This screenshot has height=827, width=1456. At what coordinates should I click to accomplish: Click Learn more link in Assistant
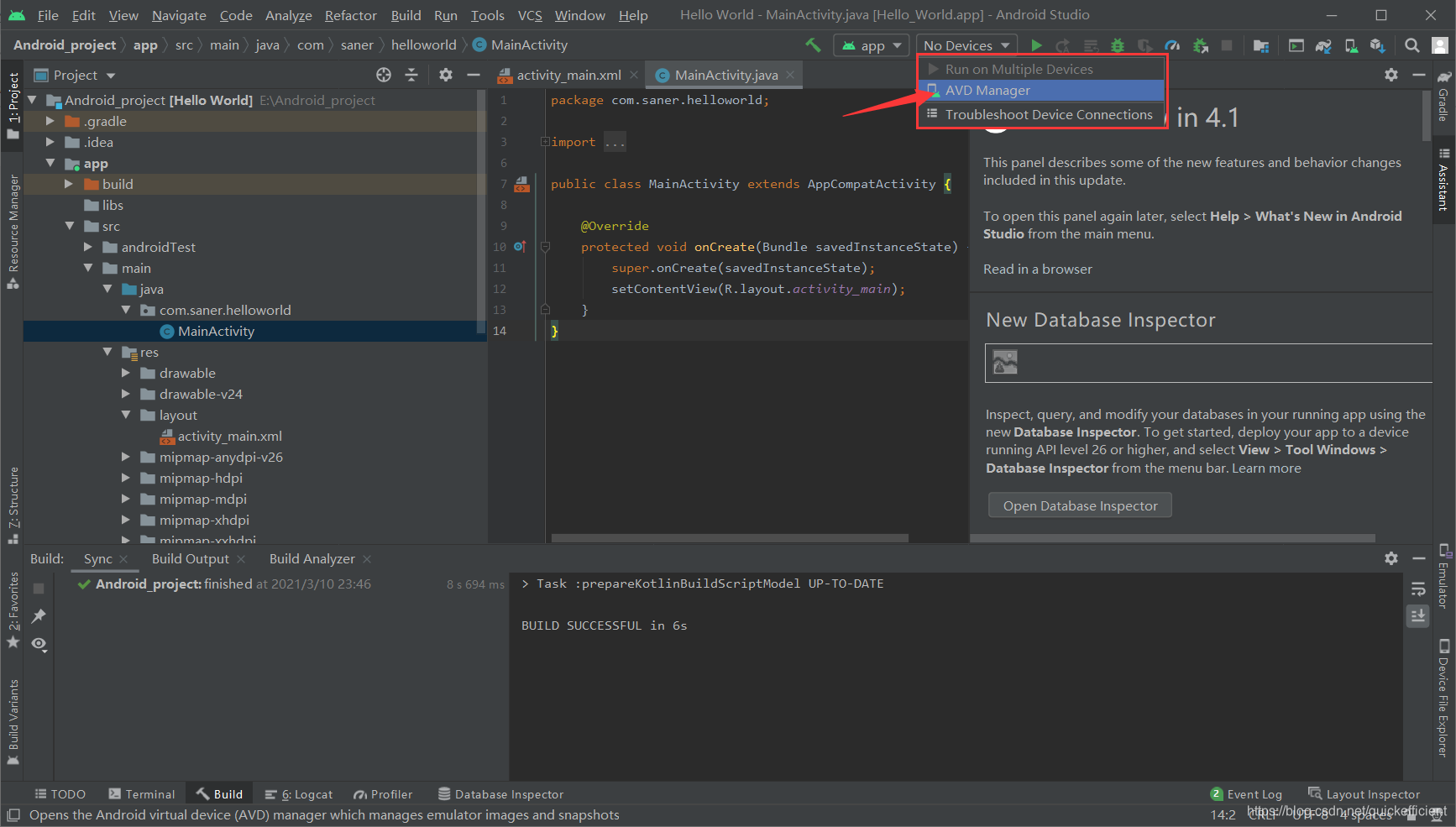coord(1266,468)
